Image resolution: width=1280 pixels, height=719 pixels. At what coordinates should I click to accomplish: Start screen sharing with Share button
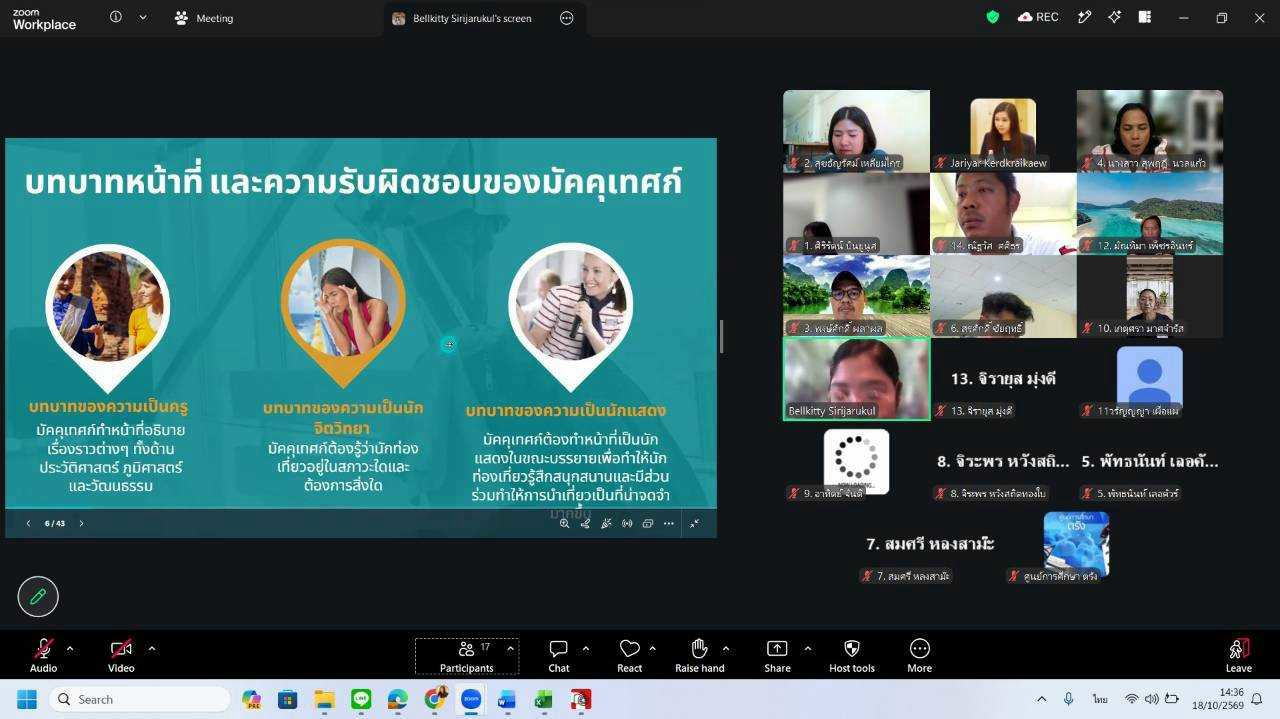click(x=777, y=655)
